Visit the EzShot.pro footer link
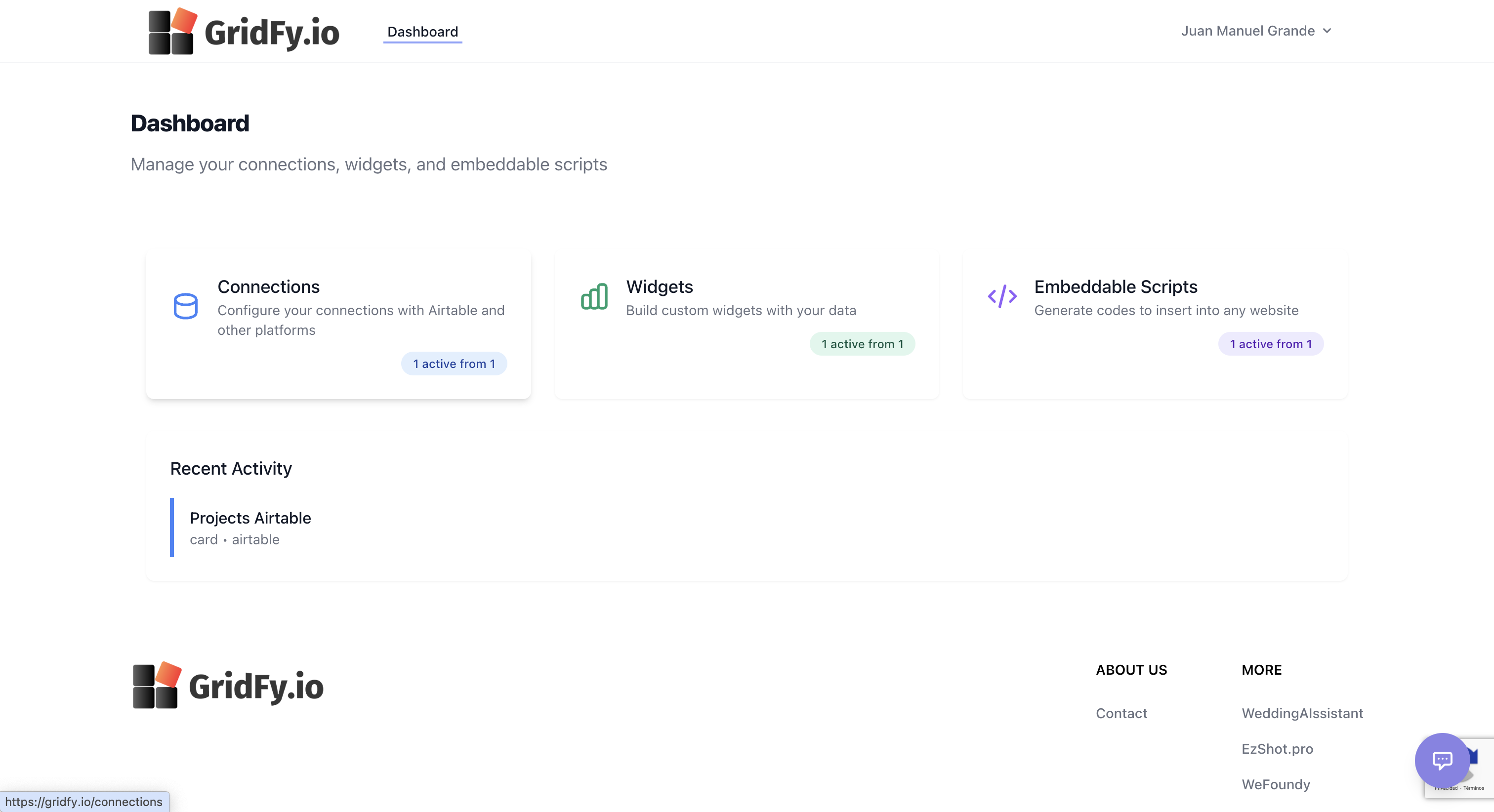 [1277, 749]
